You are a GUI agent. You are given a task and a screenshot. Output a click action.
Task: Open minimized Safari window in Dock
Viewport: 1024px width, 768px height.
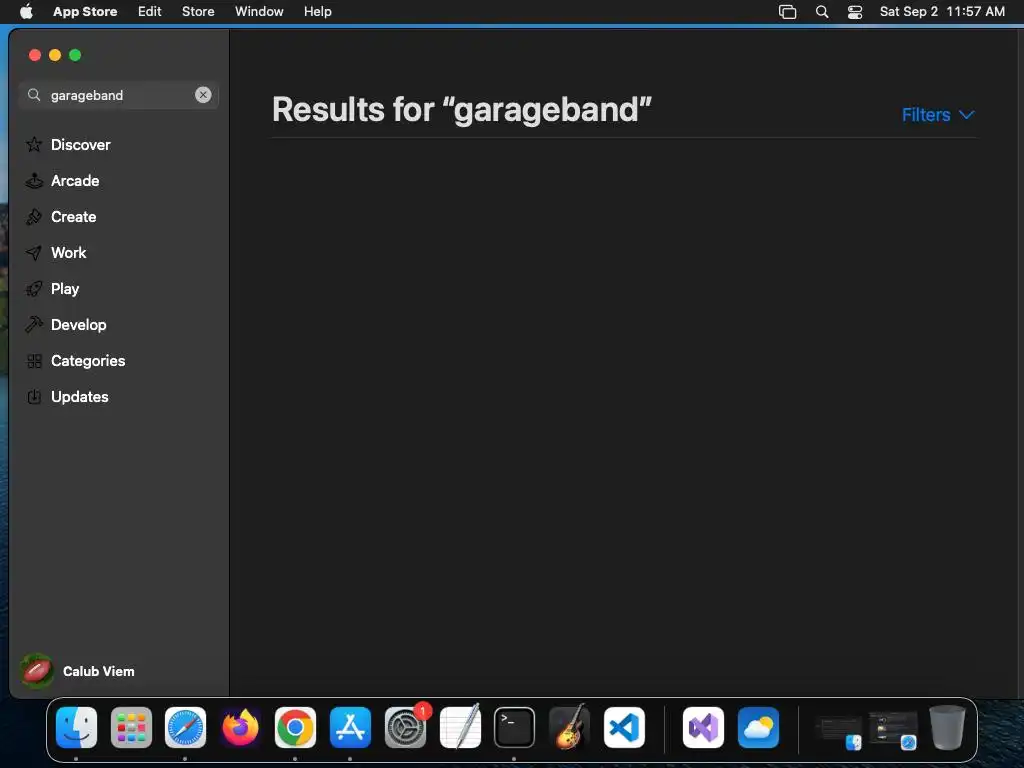tap(893, 730)
